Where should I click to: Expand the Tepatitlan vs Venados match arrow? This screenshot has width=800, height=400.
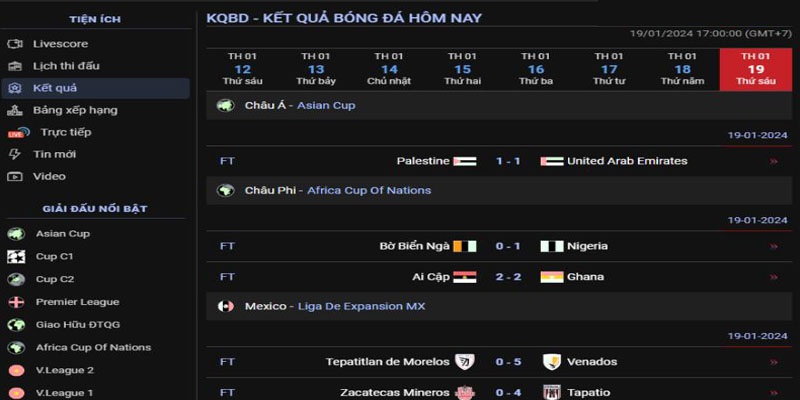(773, 362)
